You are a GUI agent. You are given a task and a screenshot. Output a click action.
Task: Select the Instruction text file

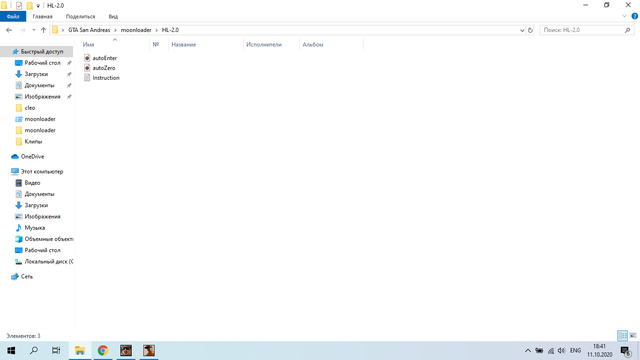tap(106, 78)
